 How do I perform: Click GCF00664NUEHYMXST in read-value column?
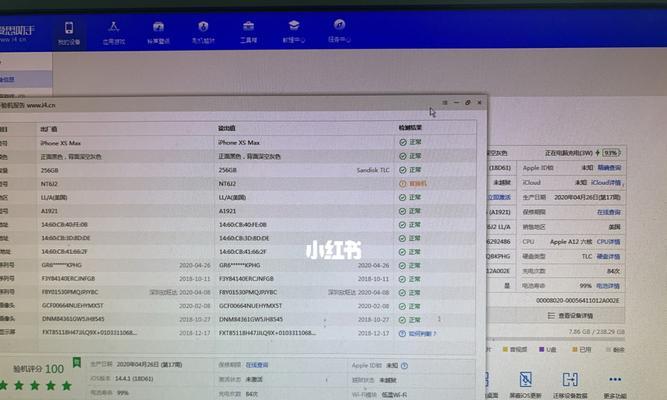250,306
